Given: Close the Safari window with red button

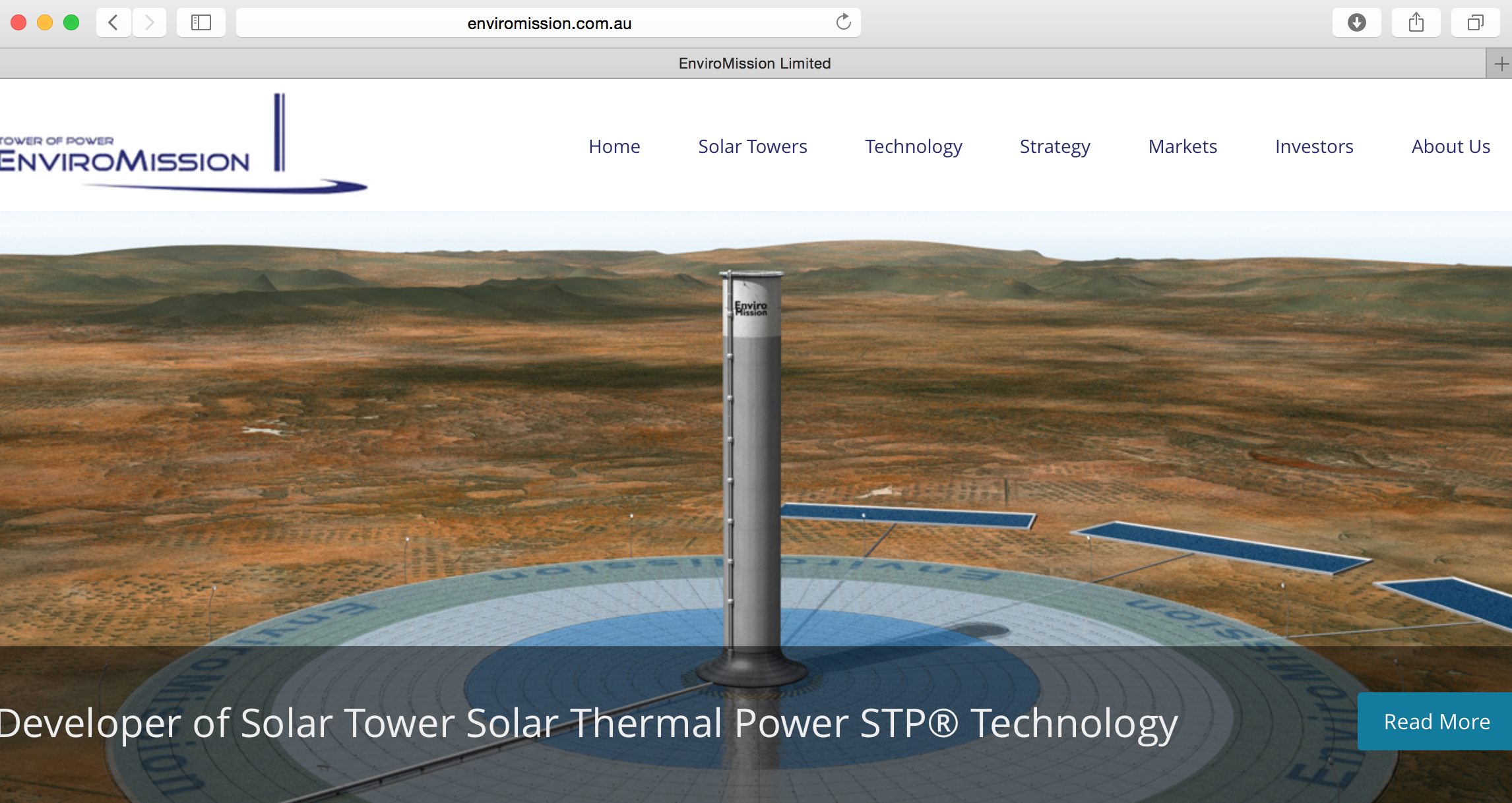Looking at the screenshot, I should [18, 23].
